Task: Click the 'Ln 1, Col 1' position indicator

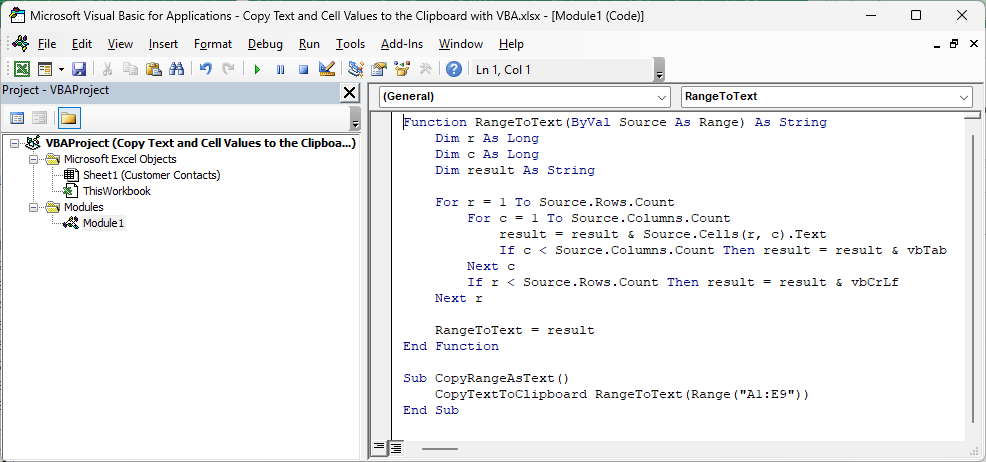Action: point(504,70)
